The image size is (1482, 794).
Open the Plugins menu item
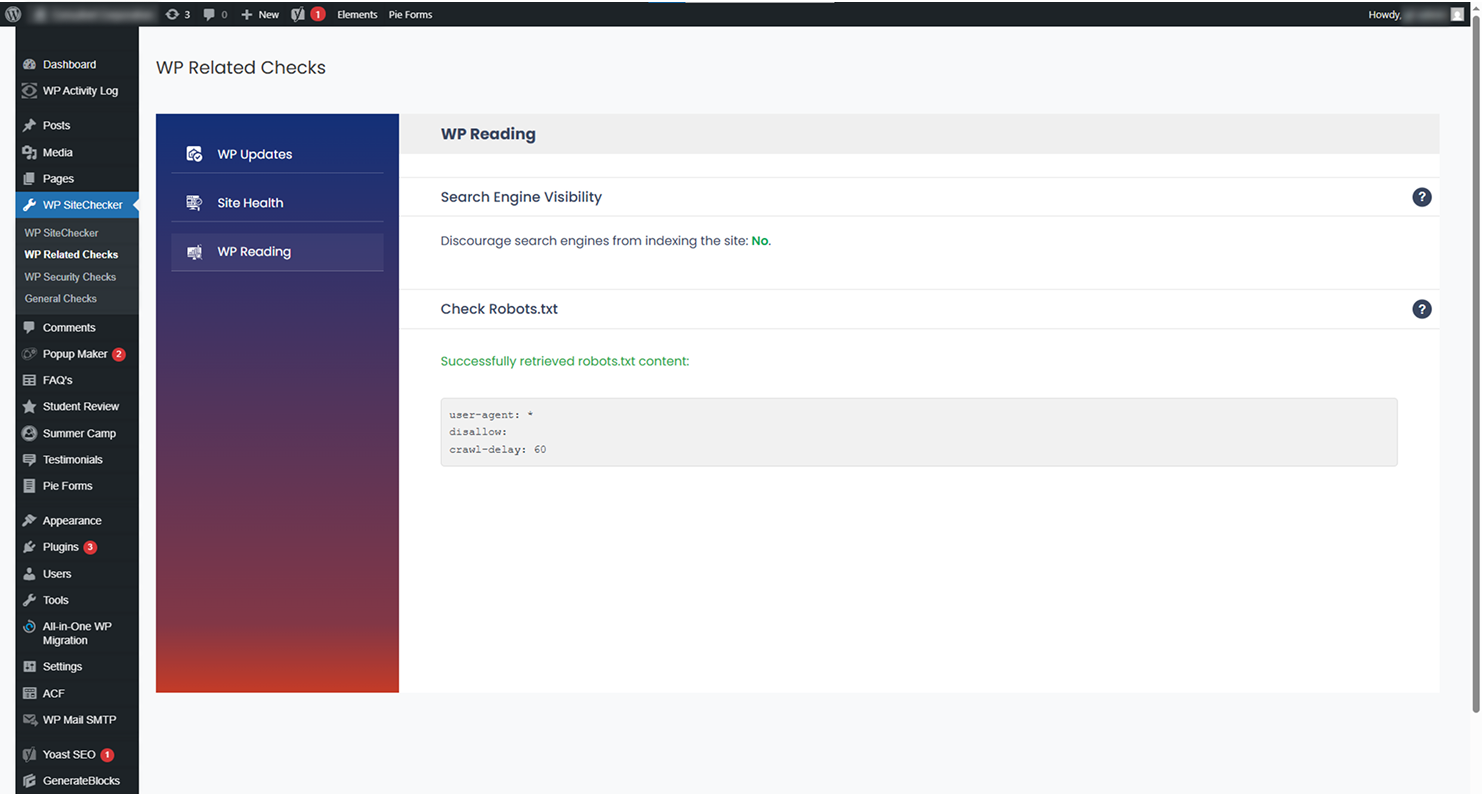coord(60,547)
